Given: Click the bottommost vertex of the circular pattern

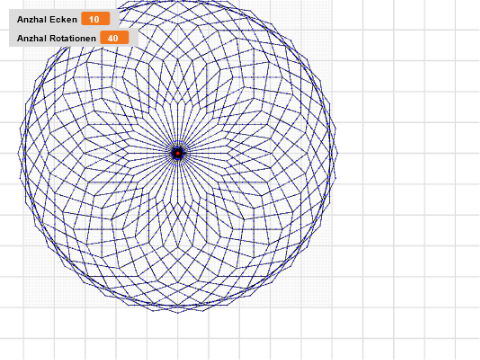Looking at the screenshot, I should (178, 313).
